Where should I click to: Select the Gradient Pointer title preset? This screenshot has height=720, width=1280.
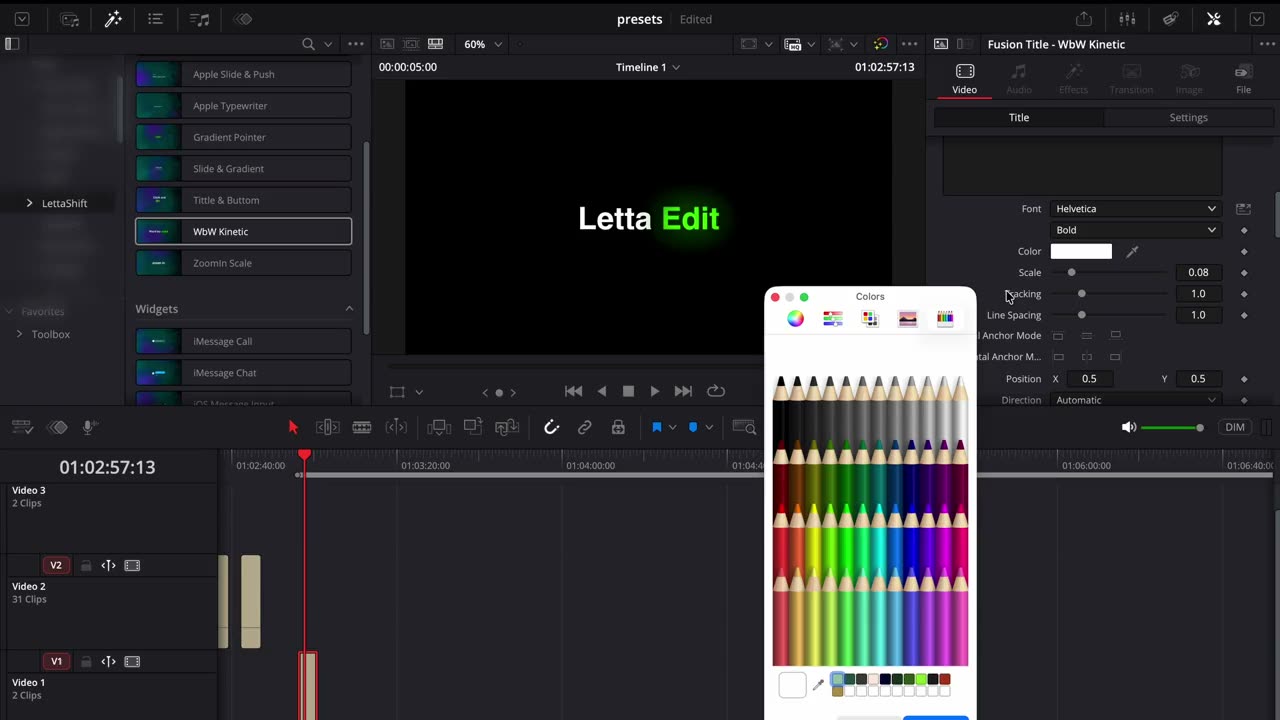(x=243, y=137)
